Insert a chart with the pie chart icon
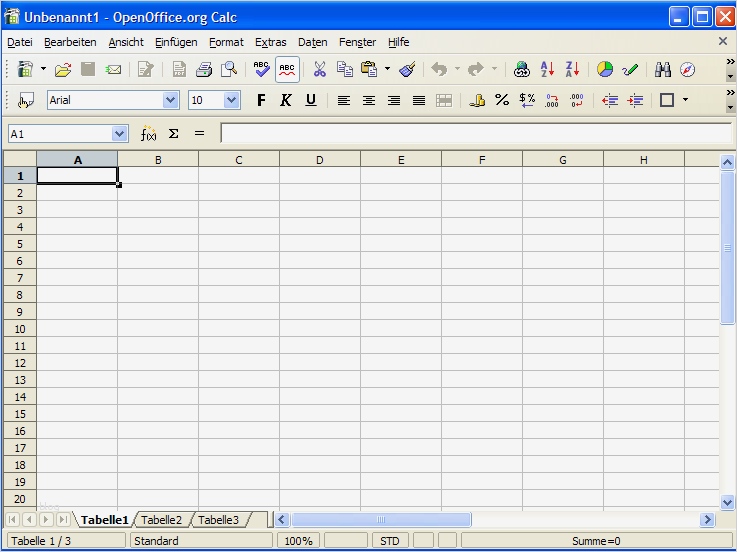The image size is (737, 552). click(605, 70)
